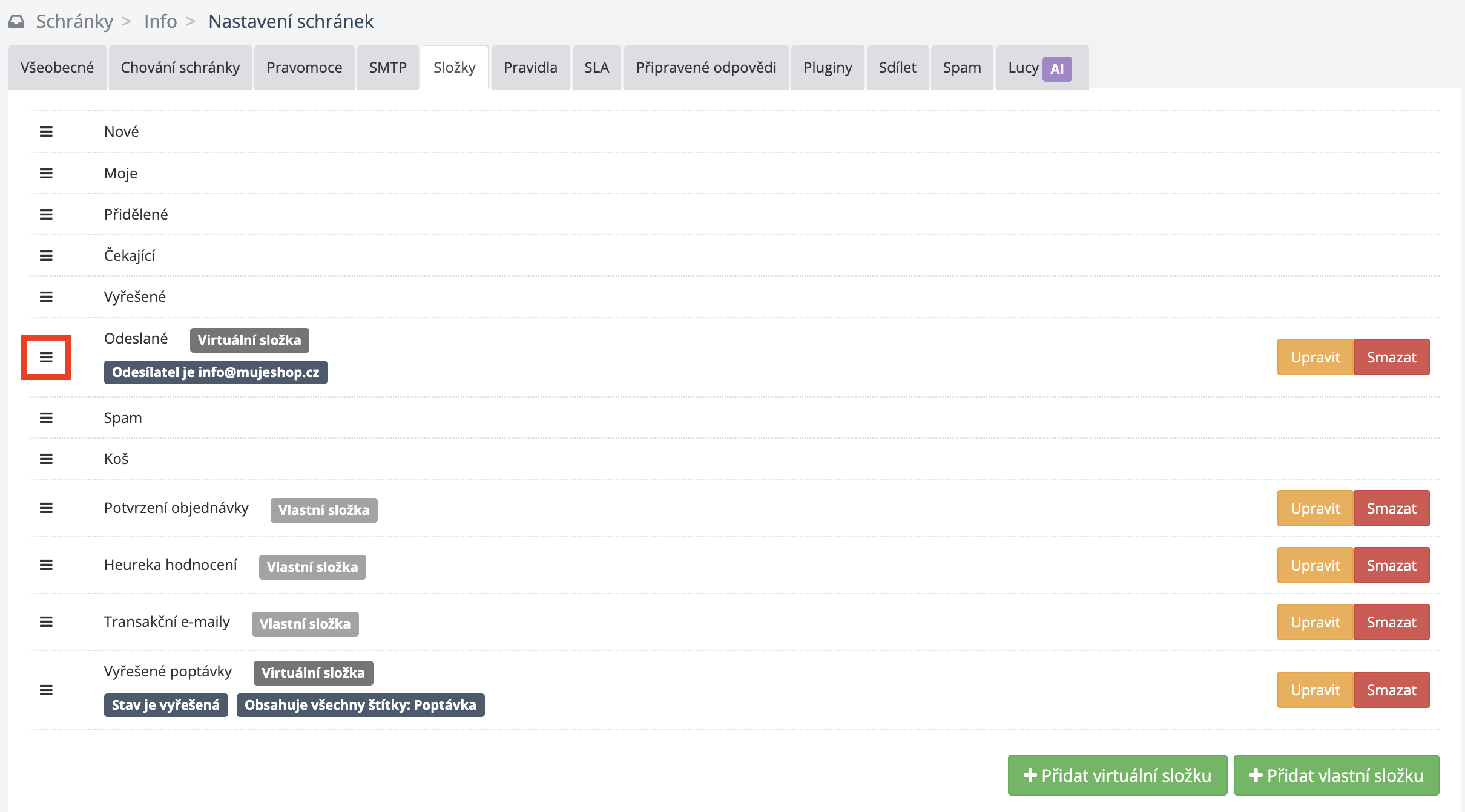
Task: Open the Připravené odpovědi tab
Action: click(x=706, y=67)
